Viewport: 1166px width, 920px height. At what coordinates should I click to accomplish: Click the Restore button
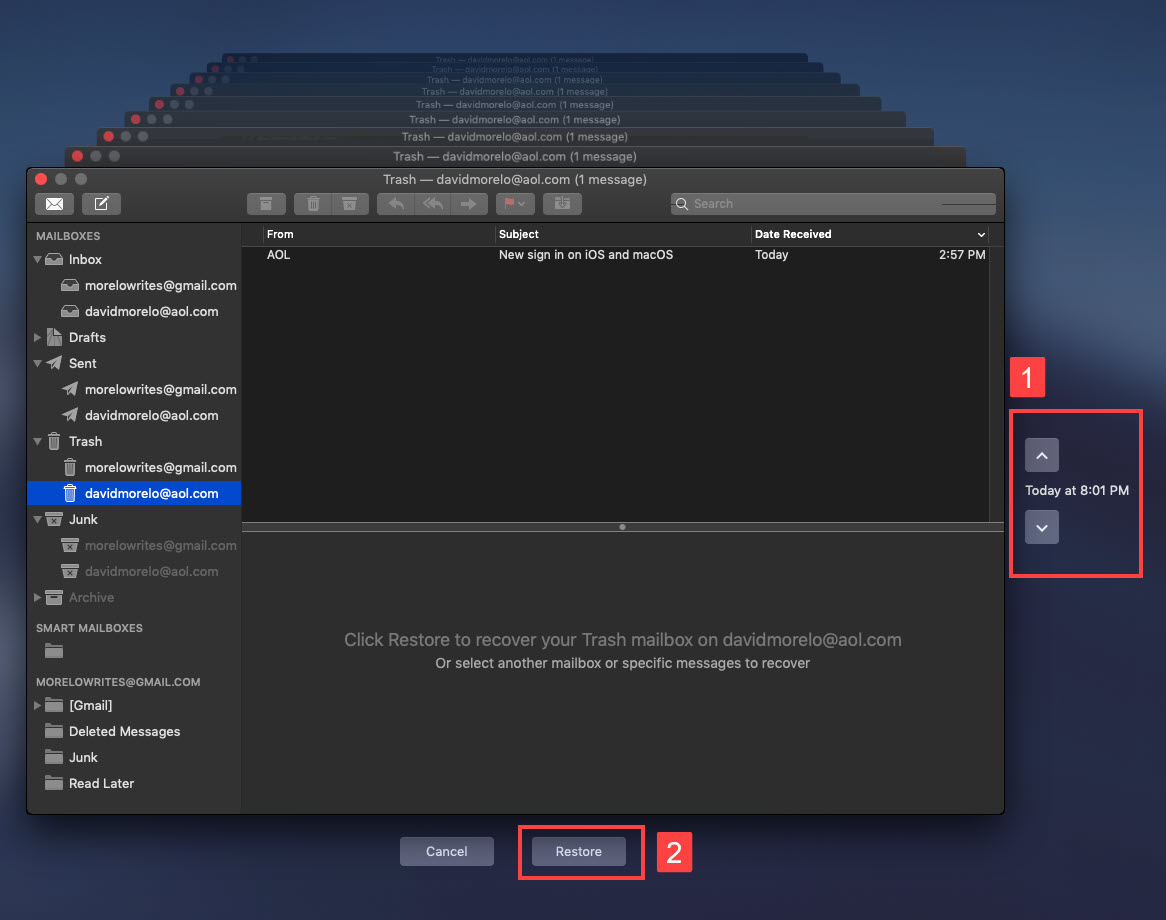click(579, 852)
